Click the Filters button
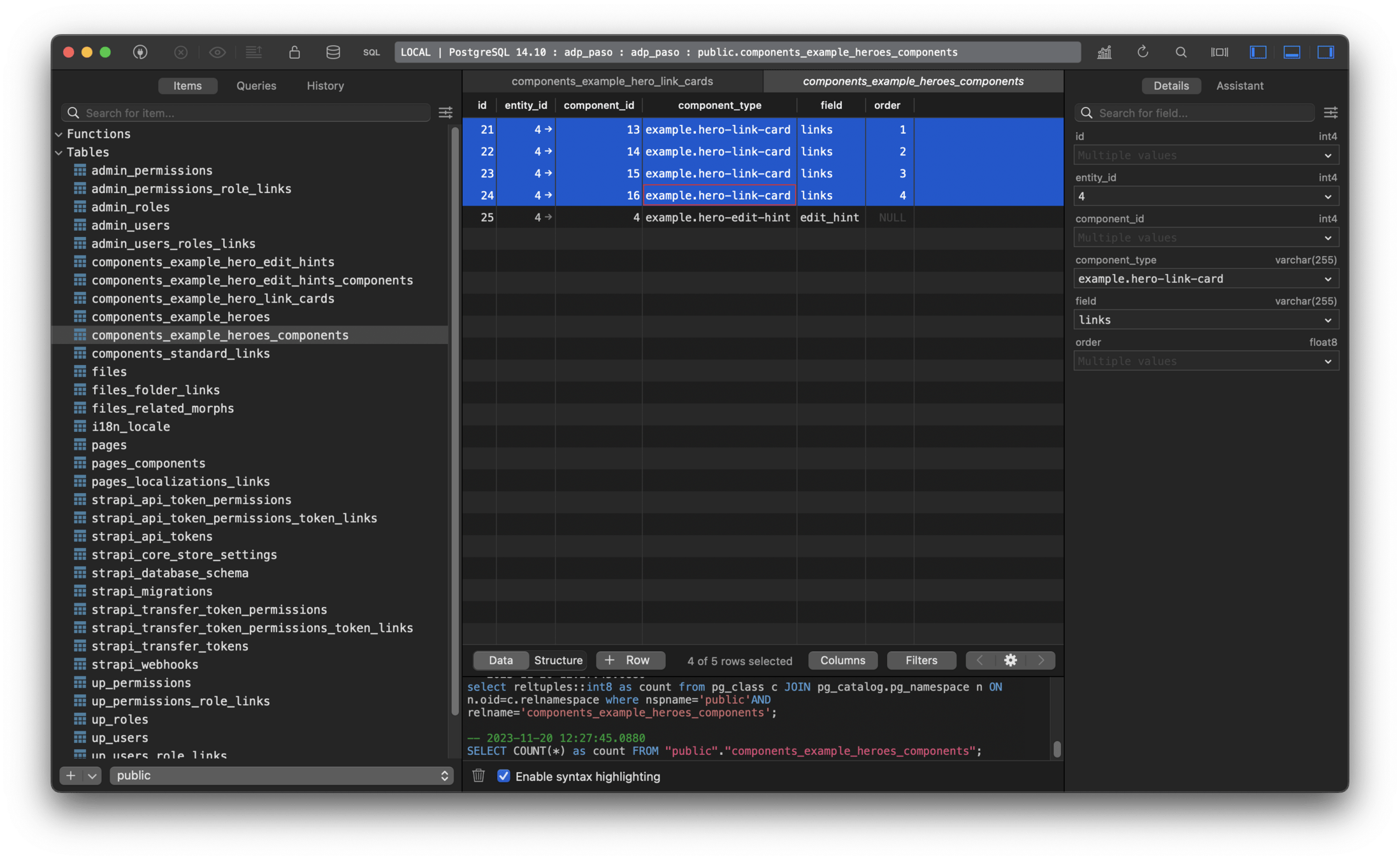 [921, 661]
